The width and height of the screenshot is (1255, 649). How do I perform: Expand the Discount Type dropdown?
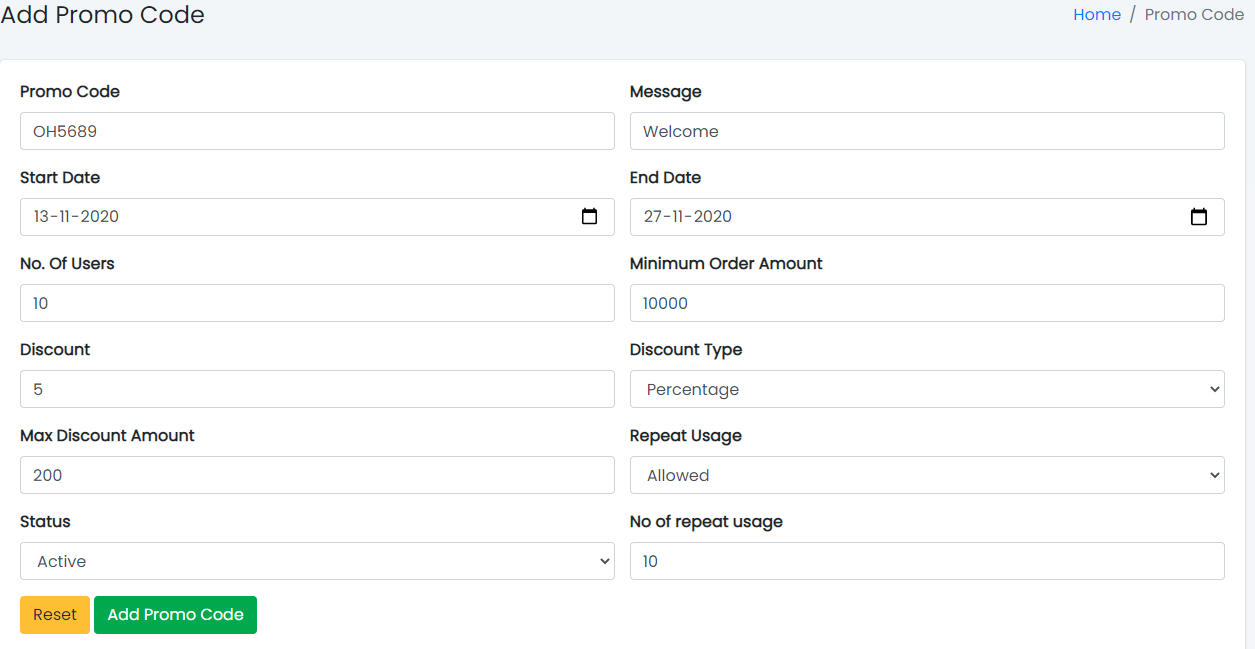coord(927,389)
